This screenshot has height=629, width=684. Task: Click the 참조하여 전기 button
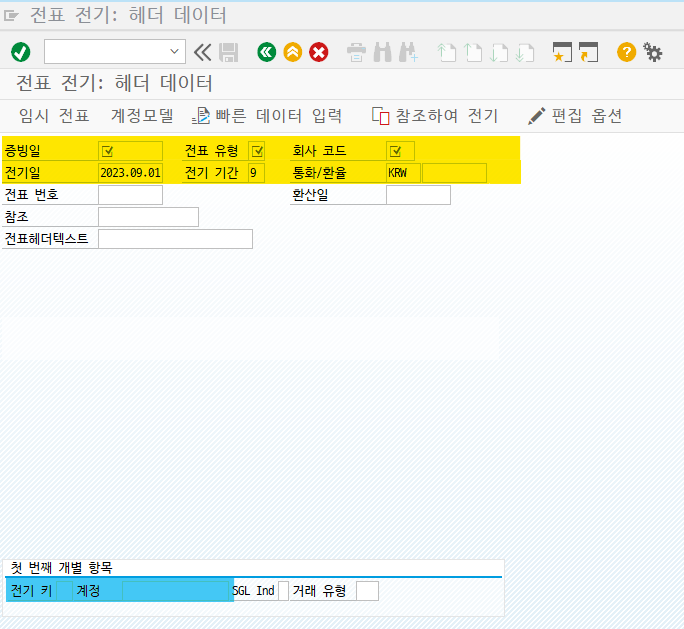pyautogui.click(x=435, y=116)
